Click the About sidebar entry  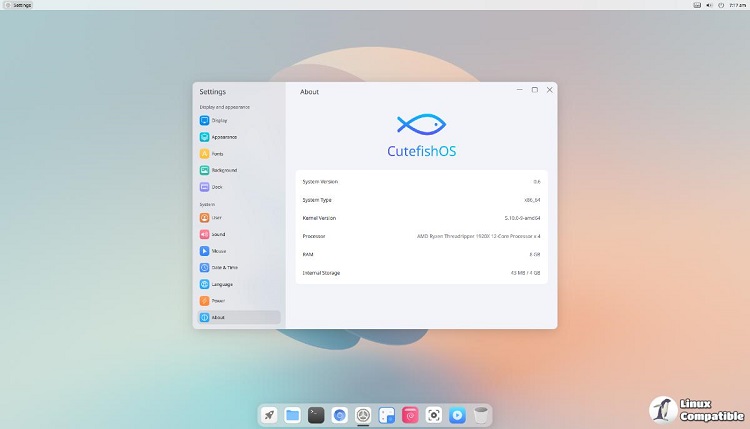pos(218,317)
